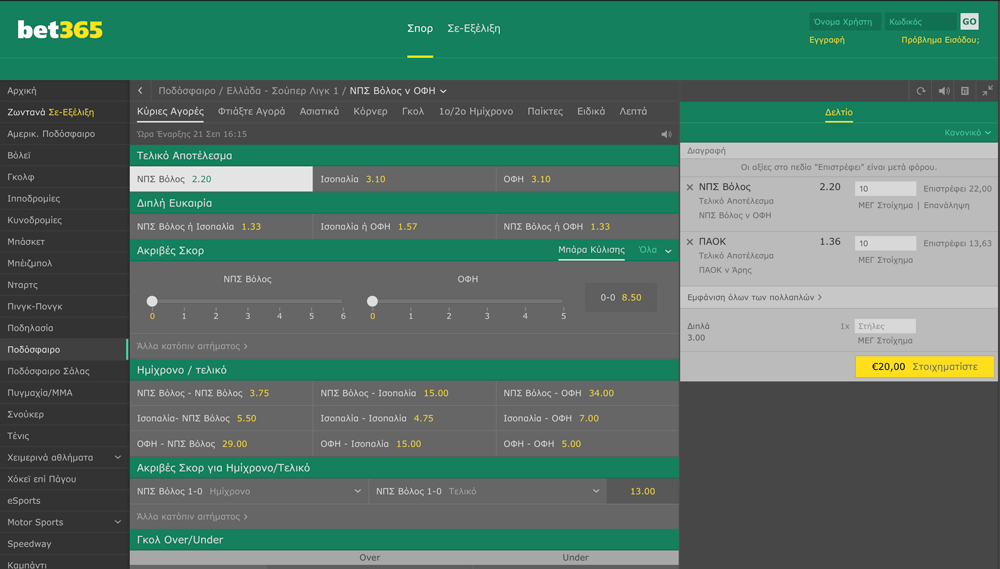Screen dimensions: 1000x569
Task: Select Κόρνερ market tab
Action: 371,111
